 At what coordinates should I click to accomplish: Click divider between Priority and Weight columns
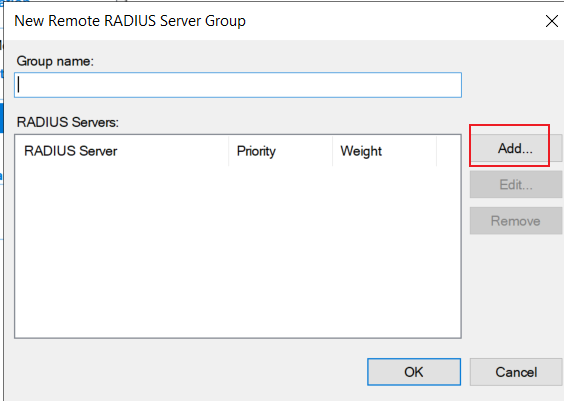pyautogui.click(x=332, y=151)
